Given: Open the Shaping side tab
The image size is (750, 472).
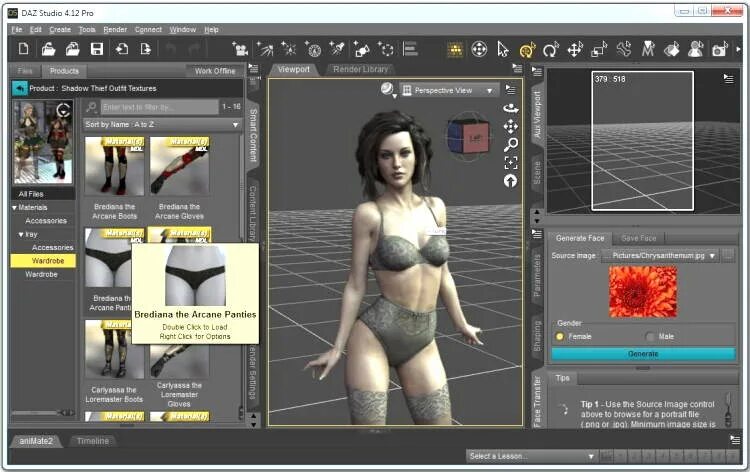Looking at the screenshot, I should click(x=537, y=336).
